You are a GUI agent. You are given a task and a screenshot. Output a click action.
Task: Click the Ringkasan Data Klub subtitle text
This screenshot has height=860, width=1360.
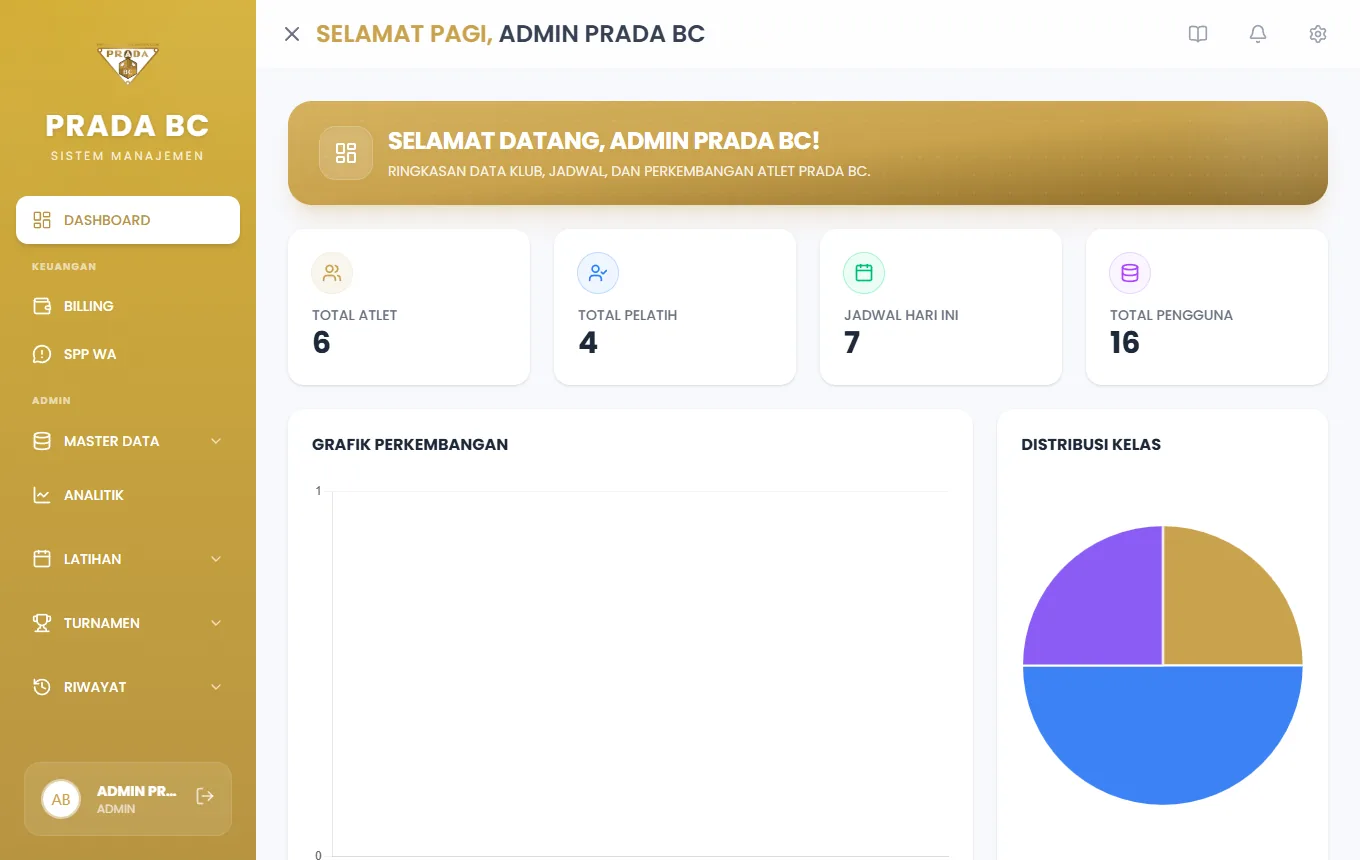(x=629, y=171)
